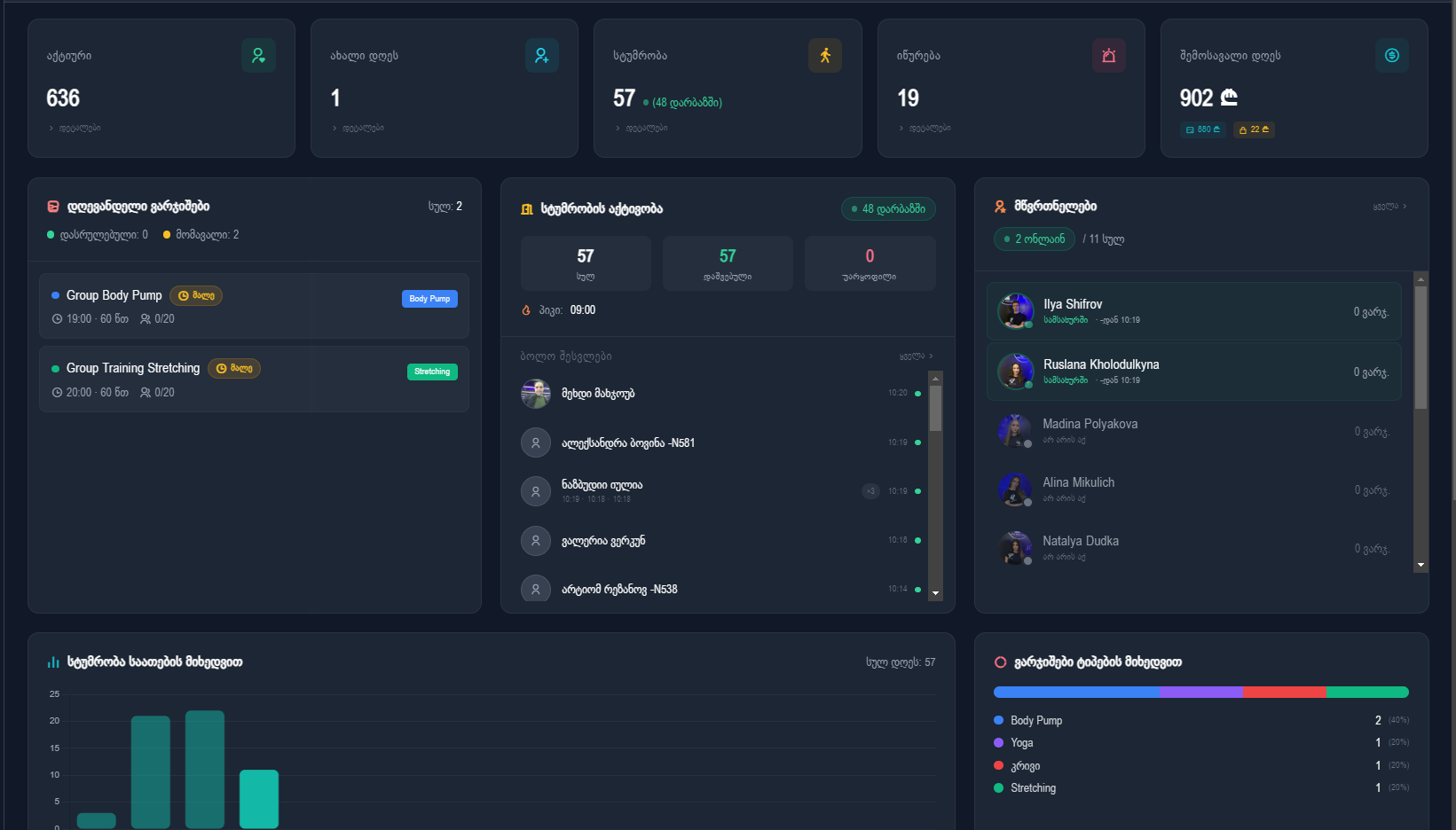The image size is (1456, 830).
Task: Click the orange trainers icon
Action: [x=998, y=206]
